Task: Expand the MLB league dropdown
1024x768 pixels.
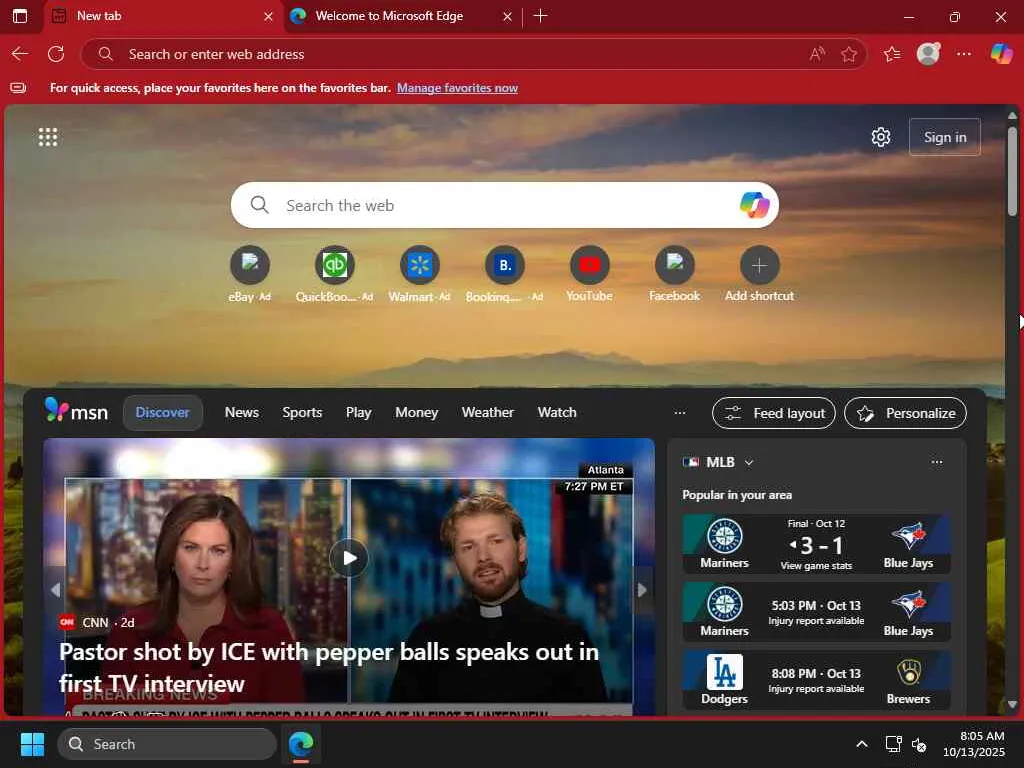Action: pos(749,462)
